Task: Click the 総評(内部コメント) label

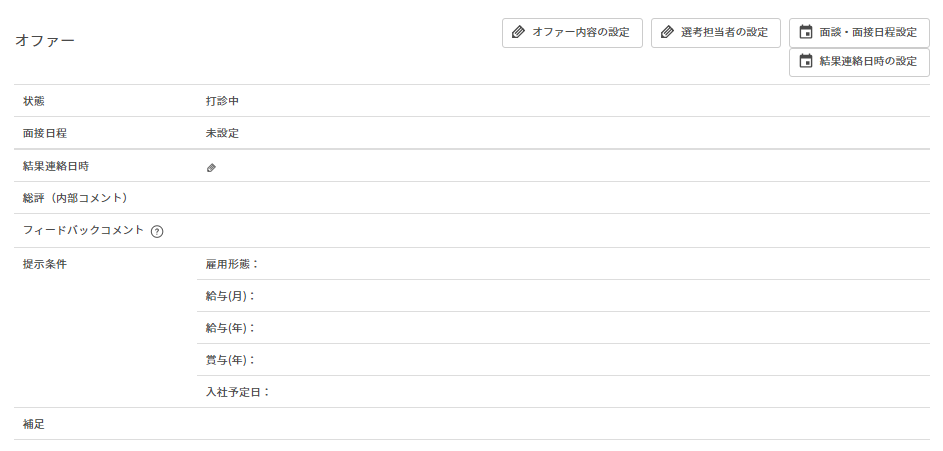Action: click(75, 198)
